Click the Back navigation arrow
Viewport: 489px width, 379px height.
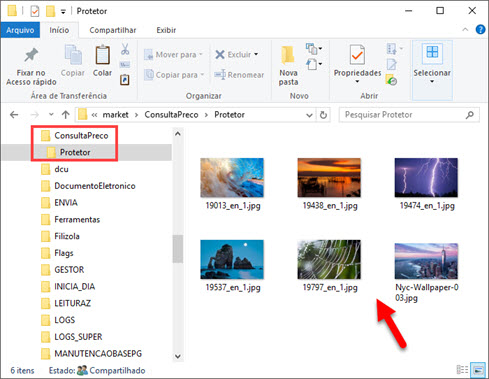click(x=14, y=115)
